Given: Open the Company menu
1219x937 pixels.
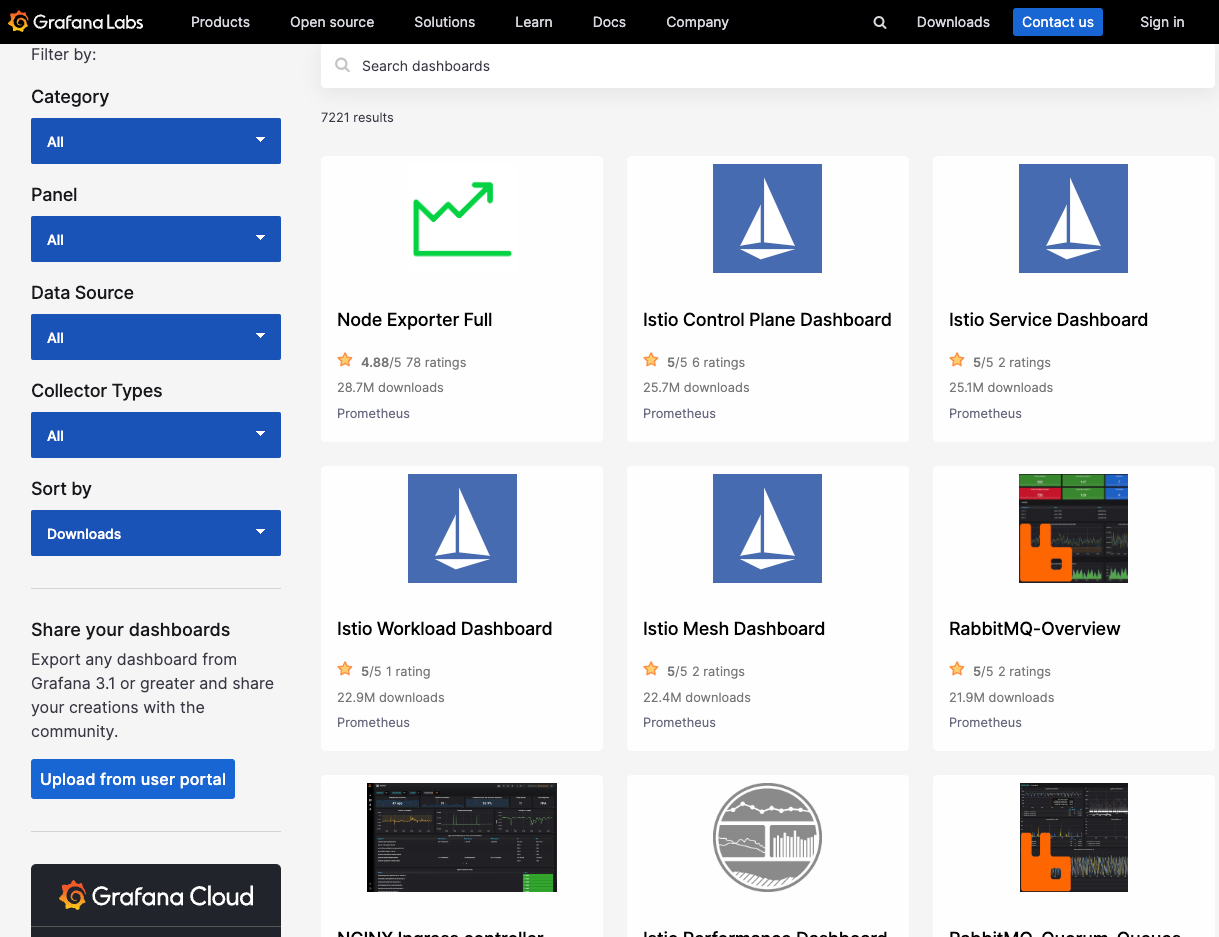Looking at the screenshot, I should (x=697, y=22).
